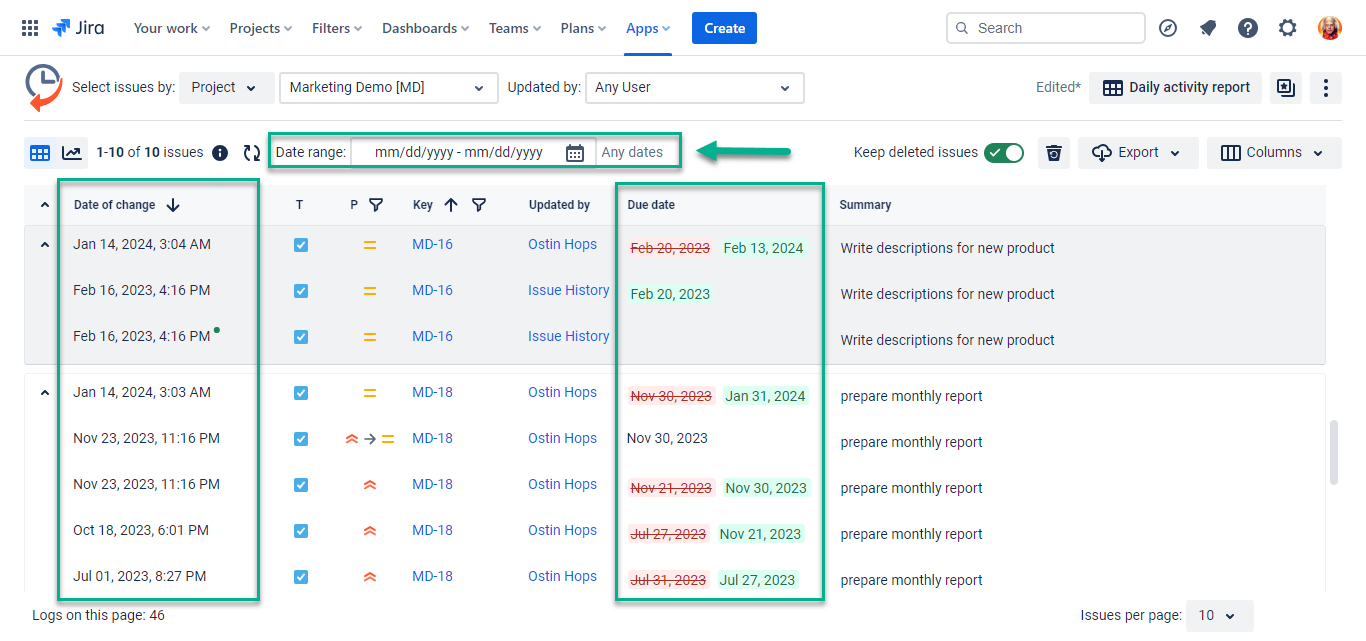The width and height of the screenshot is (1366, 641).
Task: Open issue MD-16 link
Action: coord(431,244)
